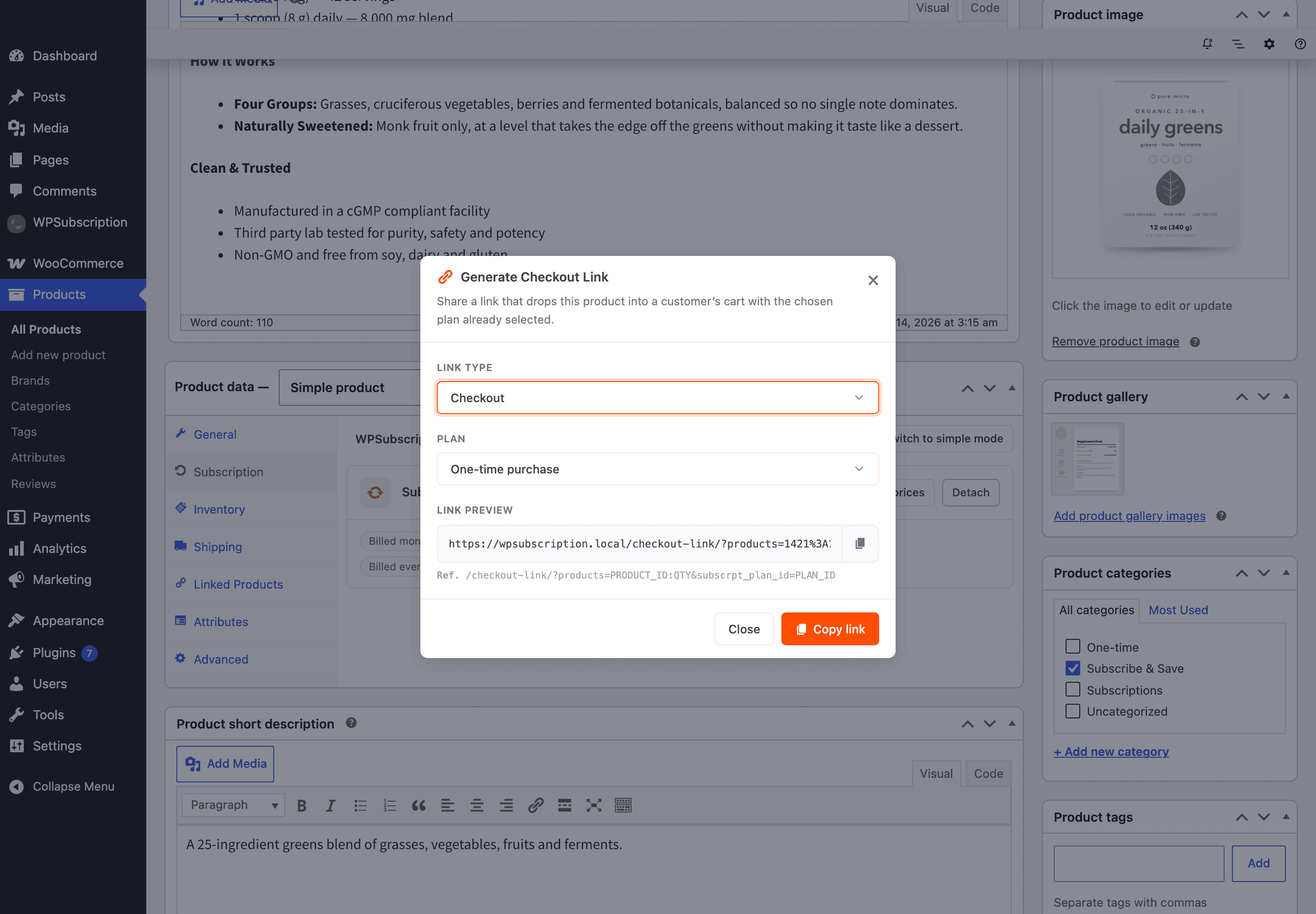Insert link in short description editor
Screen dimensions: 1316x914
tap(536, 806)
